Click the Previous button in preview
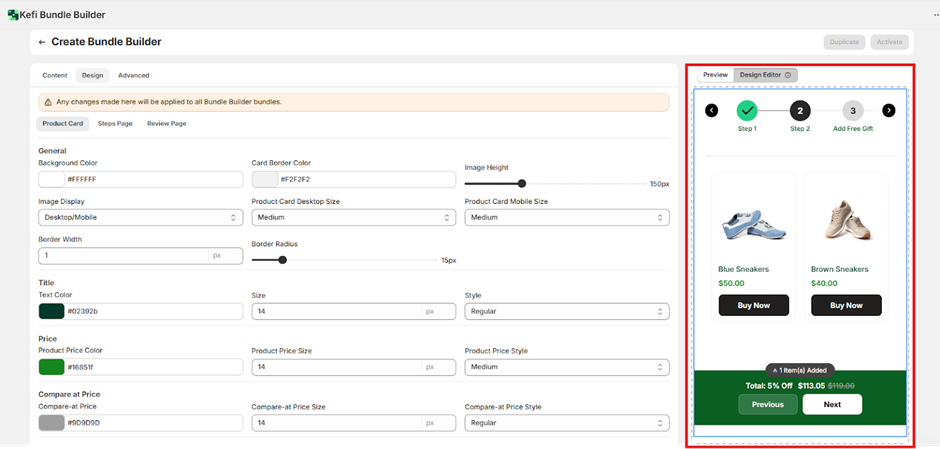The image size is (940, 449). pos(768,404)
